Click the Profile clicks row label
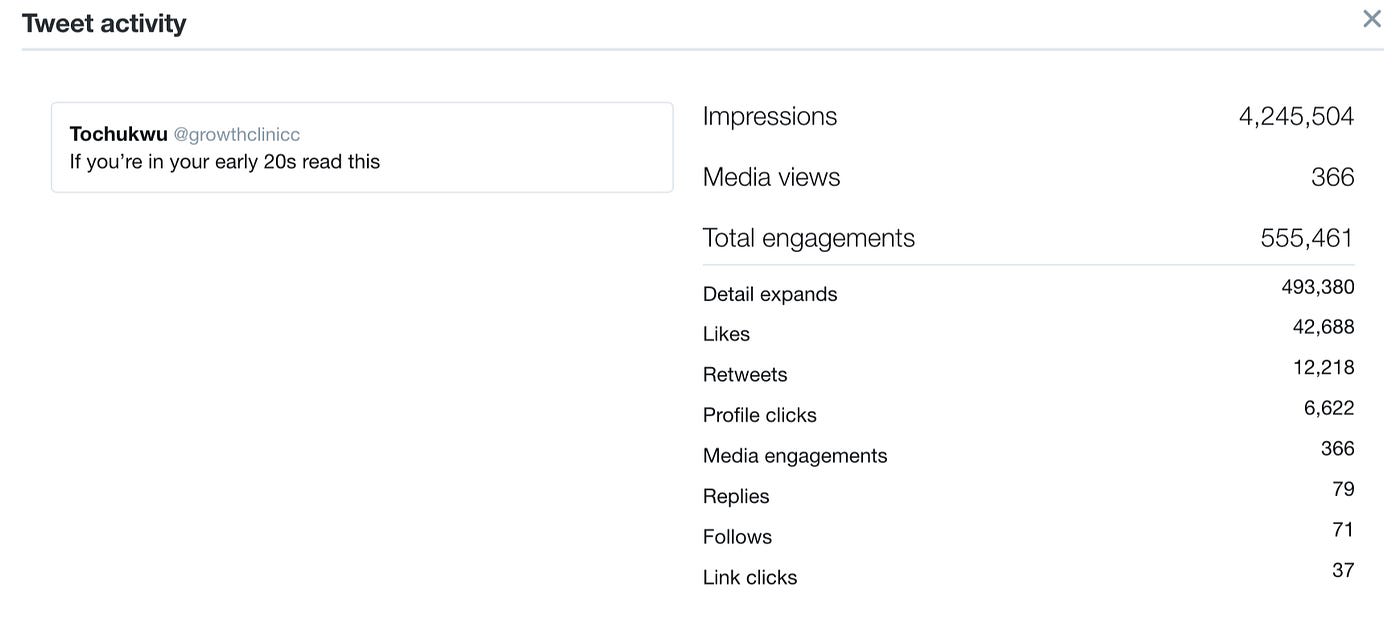The image size is (1400, 626). (x=759, y=415)
